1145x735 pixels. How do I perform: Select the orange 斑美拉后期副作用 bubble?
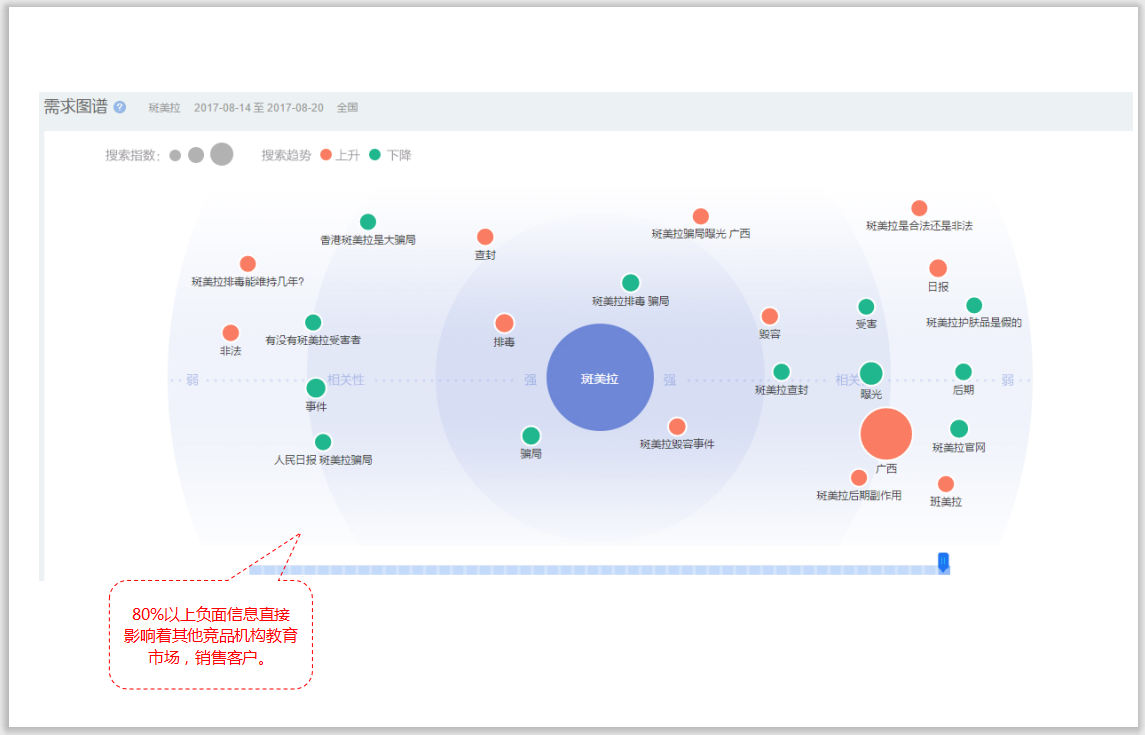click(x=859, y=477)
